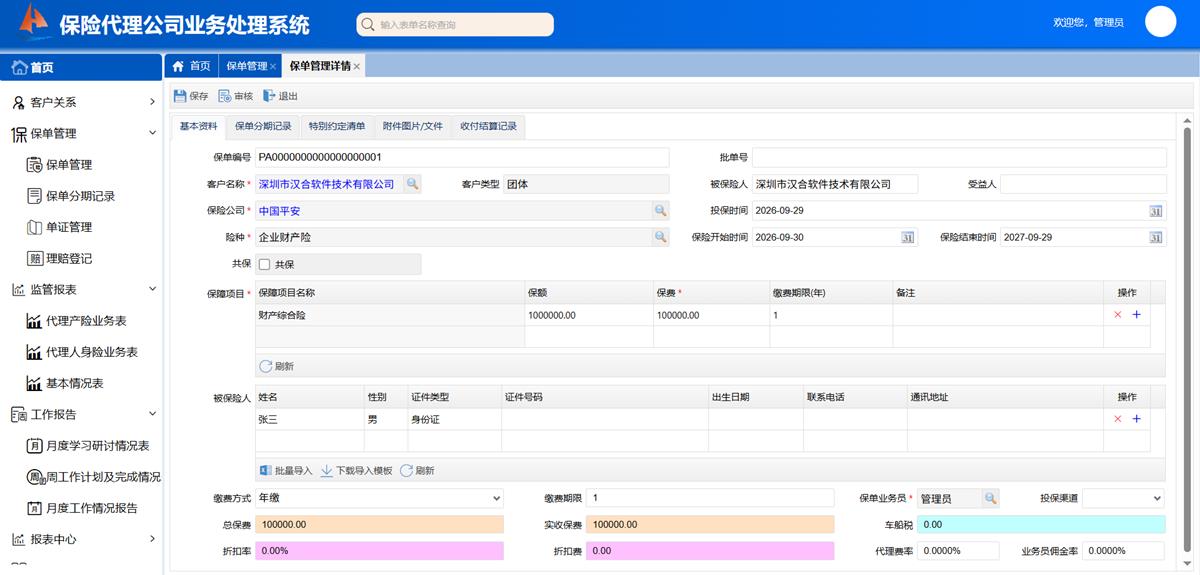Viewport: 1200px width, 575px height.
Task: Refresh the coverage items table (刷新)
Action: coord(277,366)
